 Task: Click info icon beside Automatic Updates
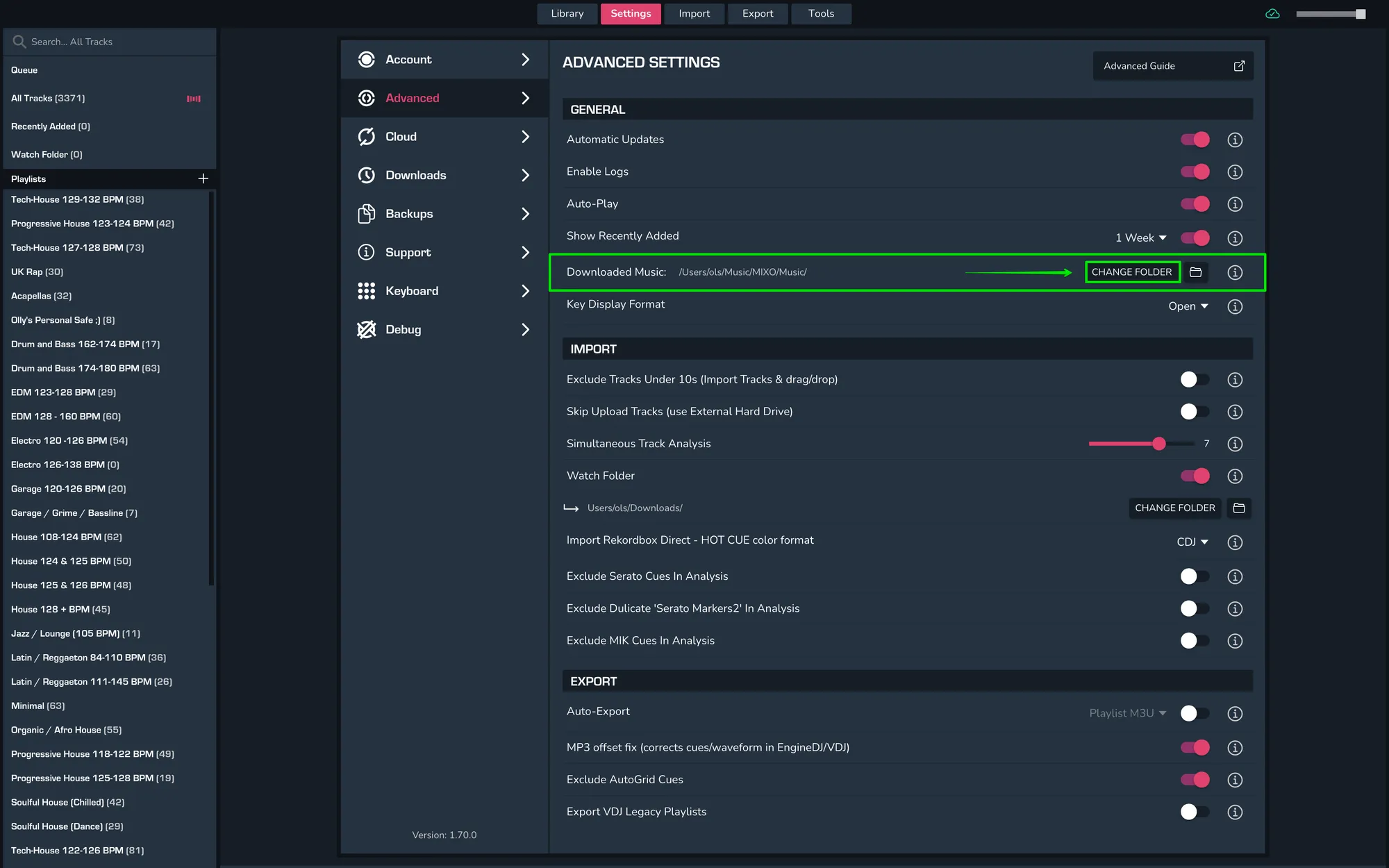click(1234, 140)
